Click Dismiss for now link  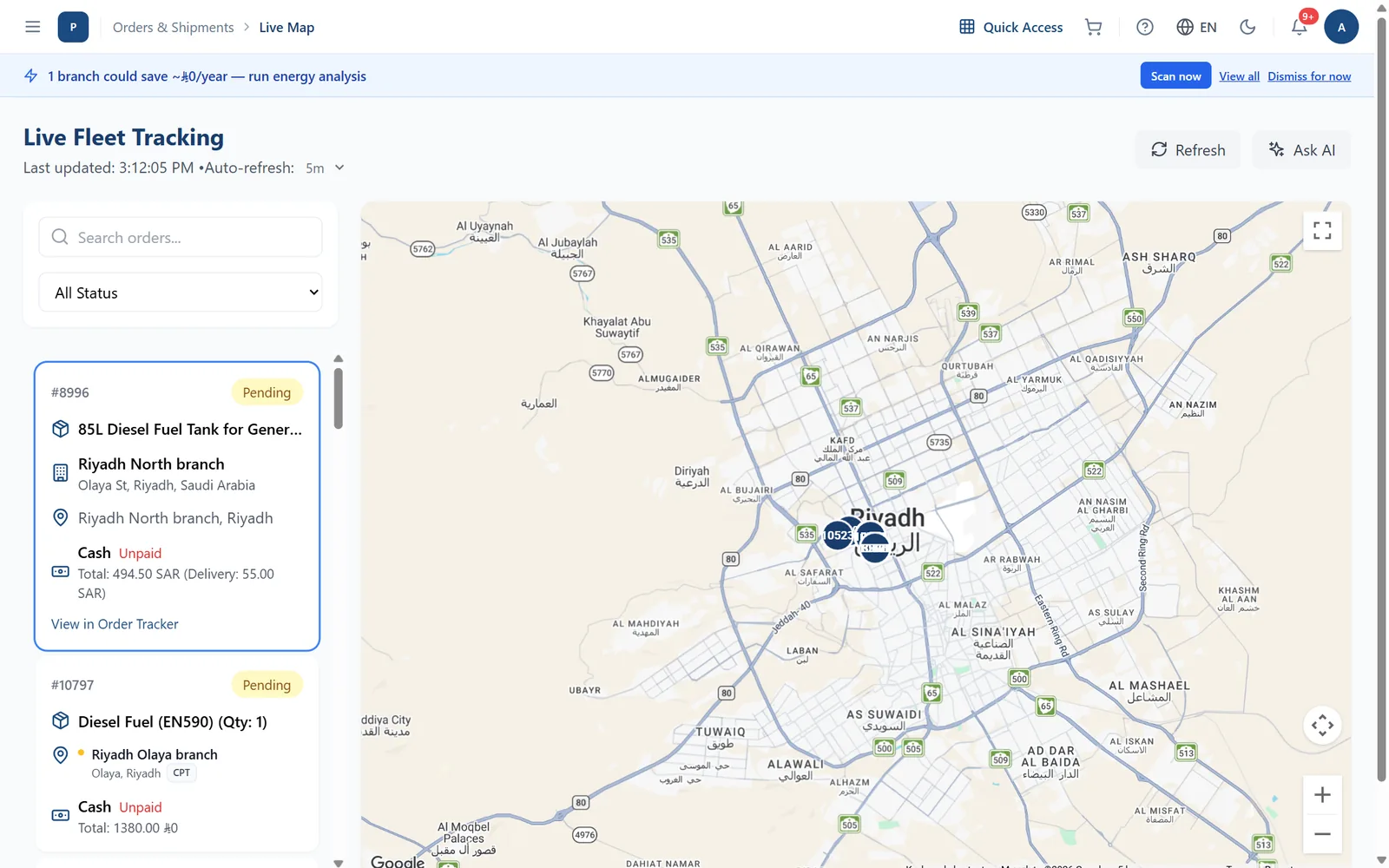tap(1309, 76)
